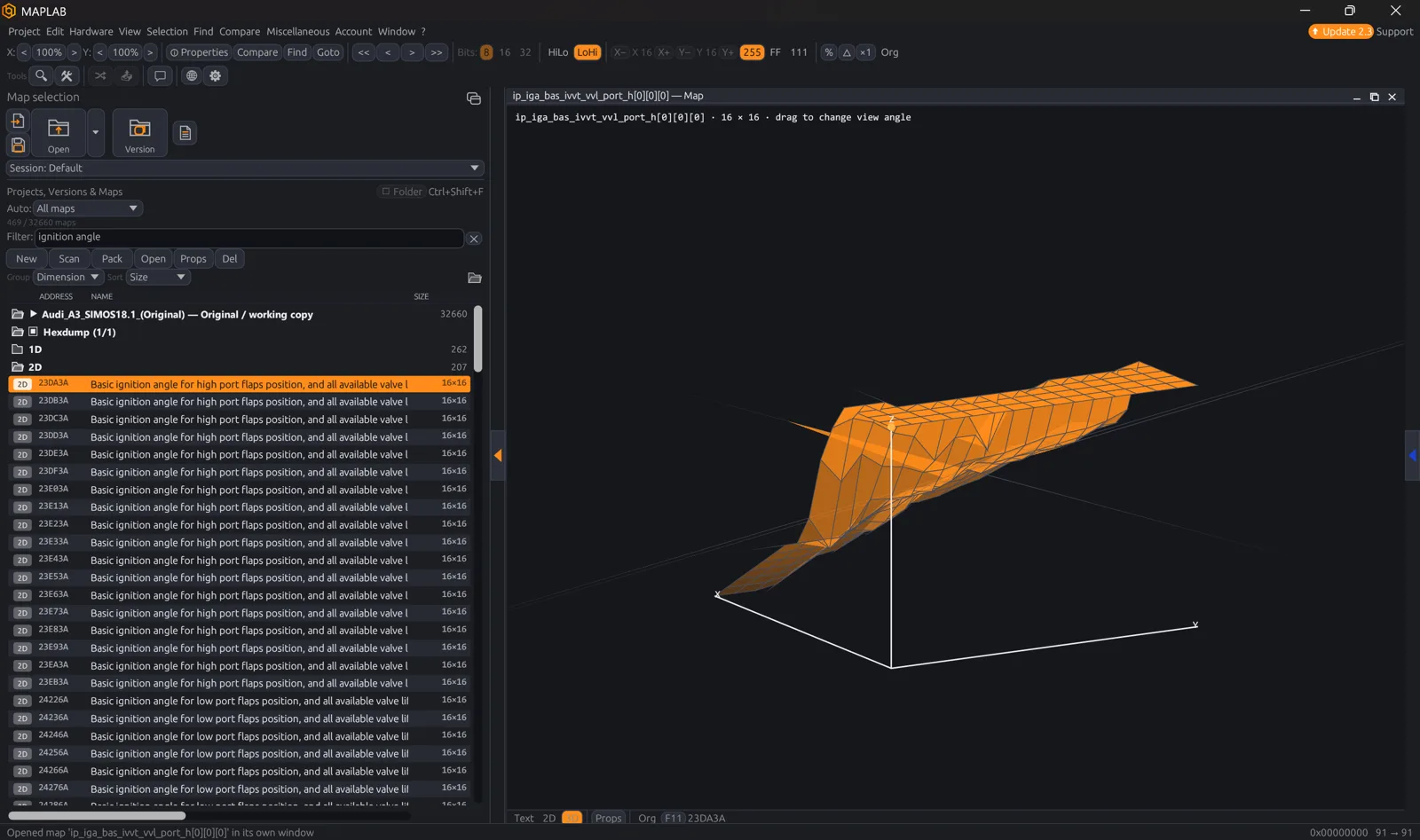1420x840 pixels.
Task: Click the Properties toolbar button
Action: point(199,52)
